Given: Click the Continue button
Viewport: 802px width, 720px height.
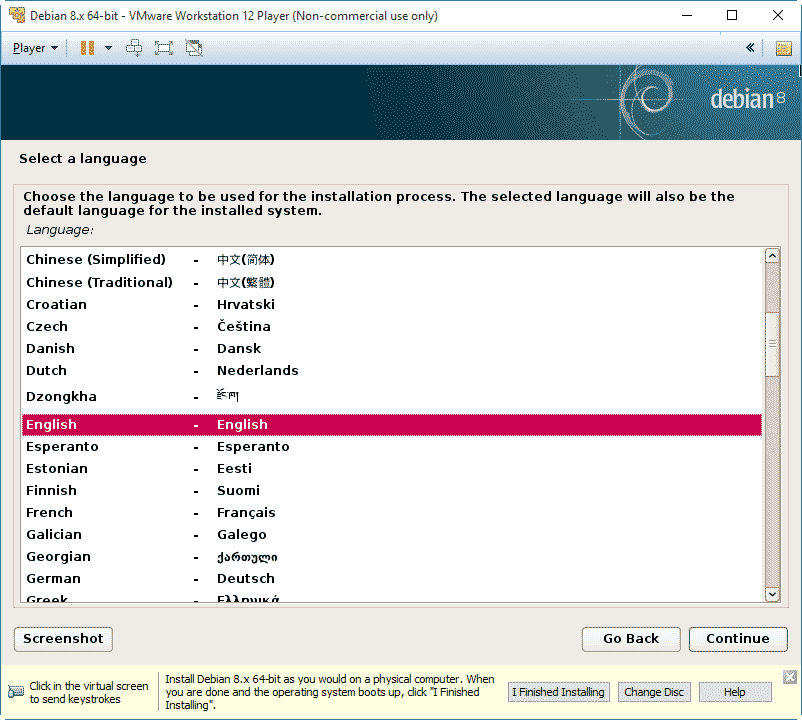Looking at the screenshot, I should click(737, 639).
